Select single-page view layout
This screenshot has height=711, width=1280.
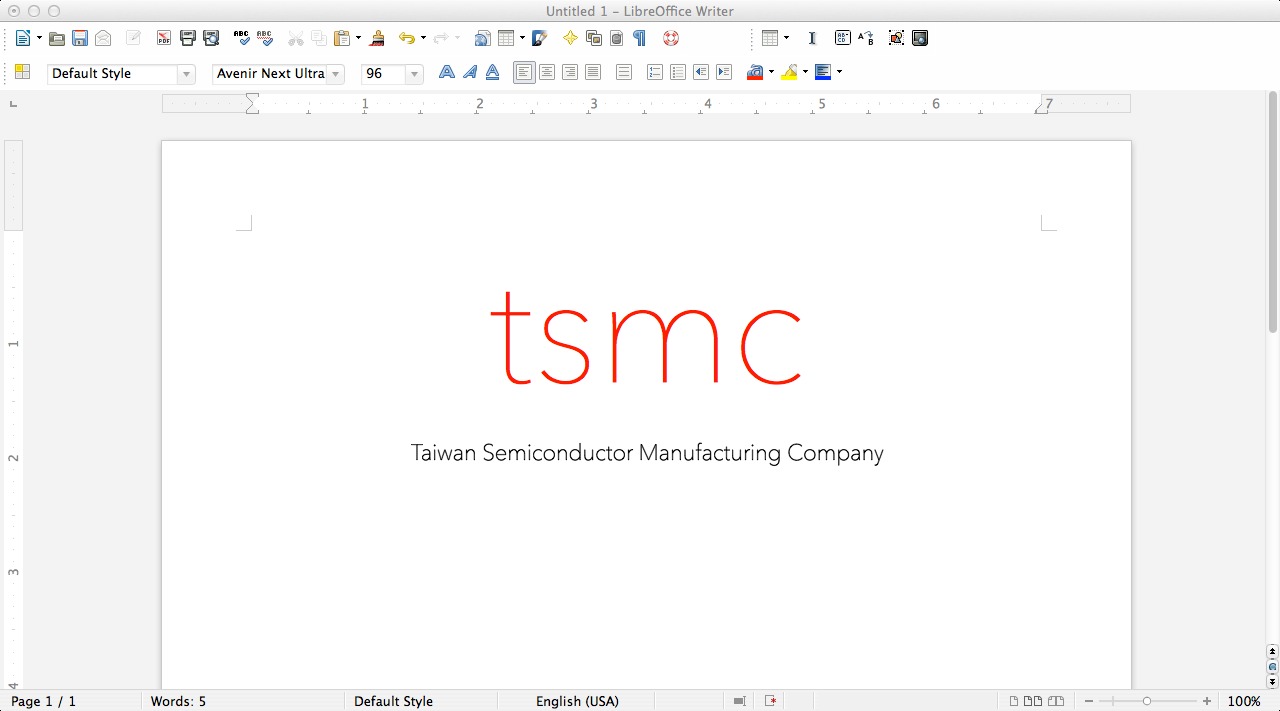click(x=1014, y=701)
